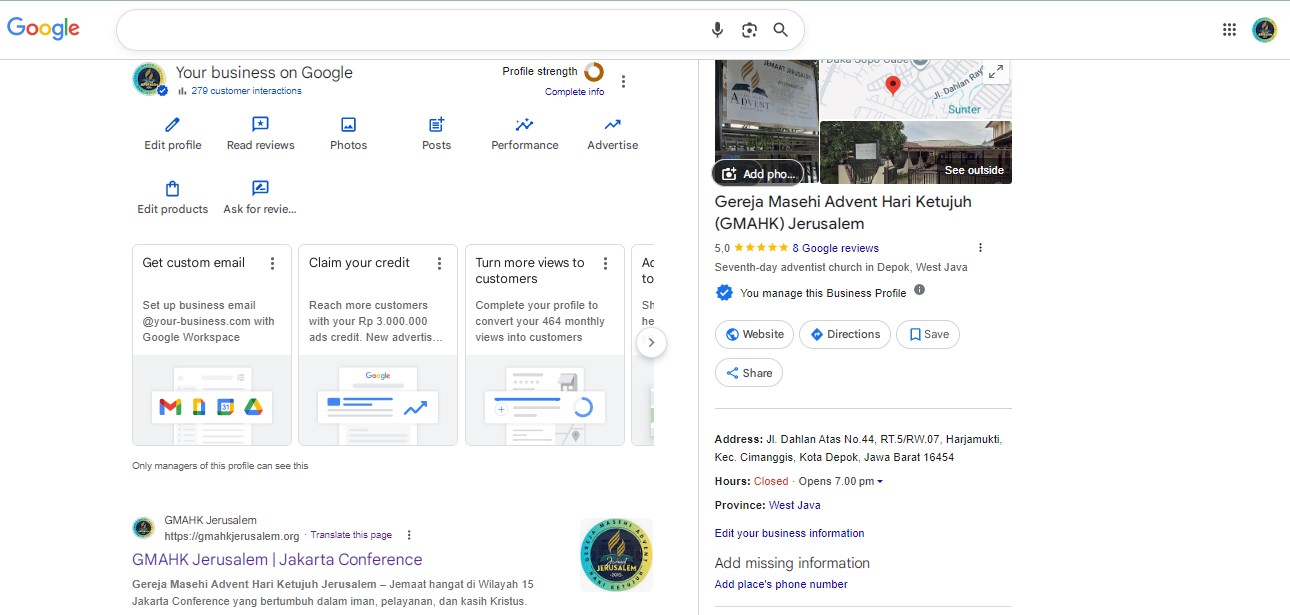This screenshot has width=1290, height=615.
Task: Save the place with Save button
Action: tap(927, 334)
